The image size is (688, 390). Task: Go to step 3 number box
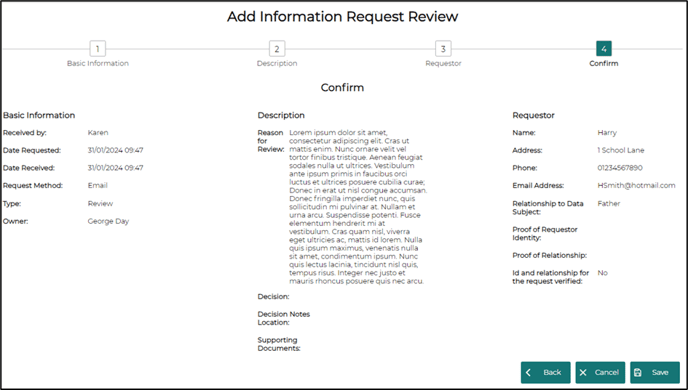point(443,49)
